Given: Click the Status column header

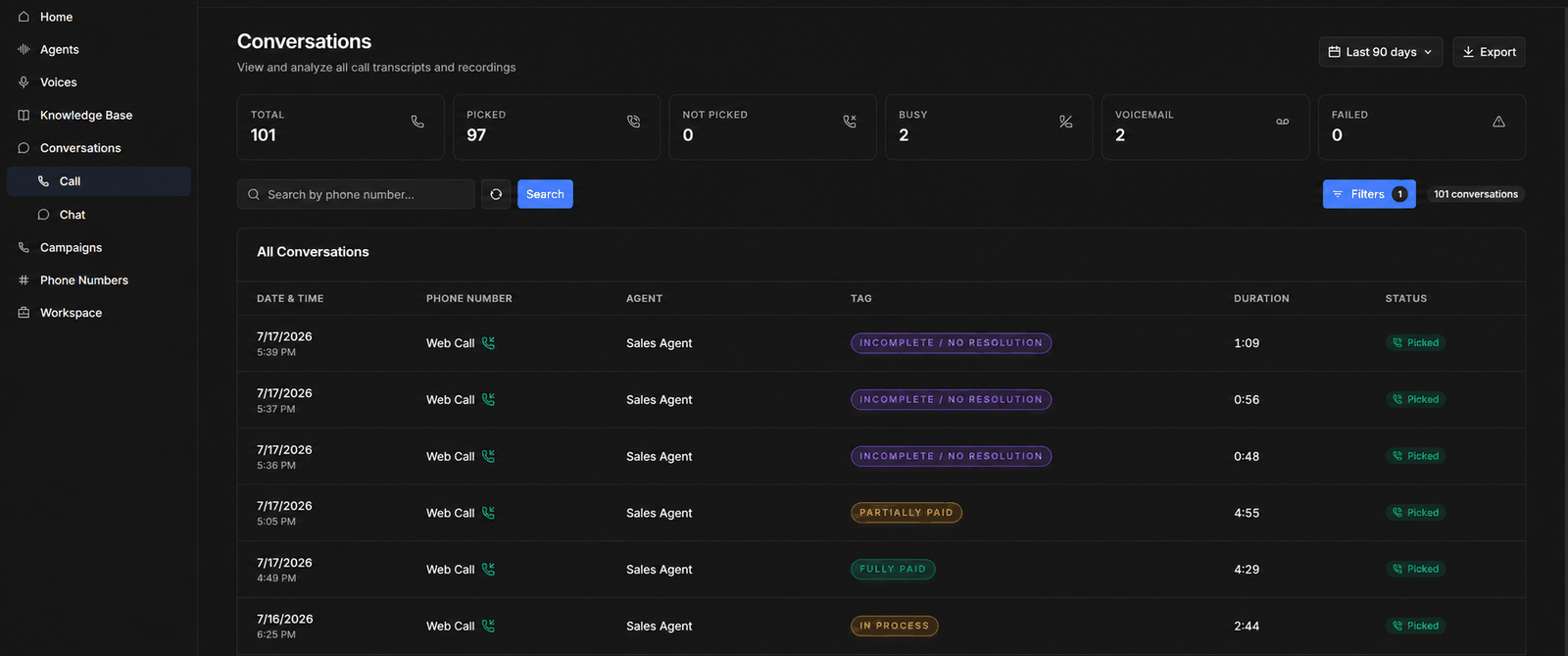Looking at the screenshot, I should pyautogui.click(x=1406, y=298).
